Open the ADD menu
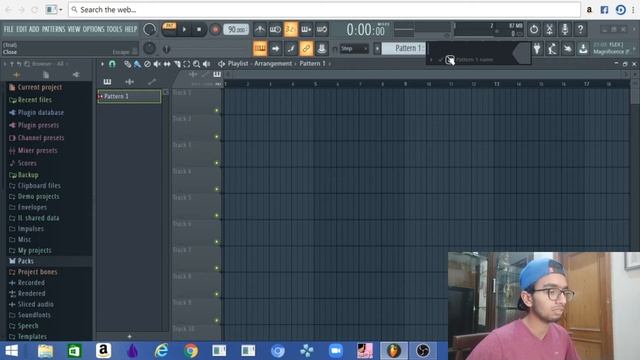This screenshot has width=640, height=360. (34, 29)
